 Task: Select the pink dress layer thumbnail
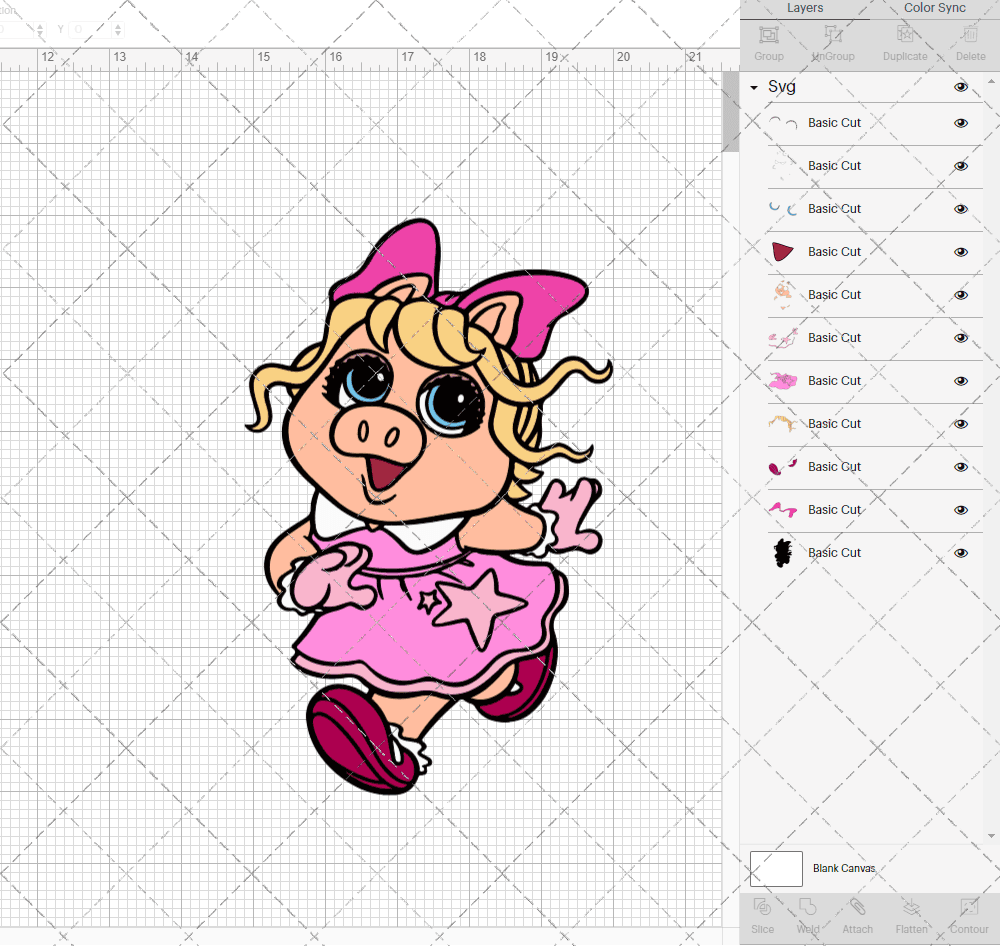coord(783,381)
